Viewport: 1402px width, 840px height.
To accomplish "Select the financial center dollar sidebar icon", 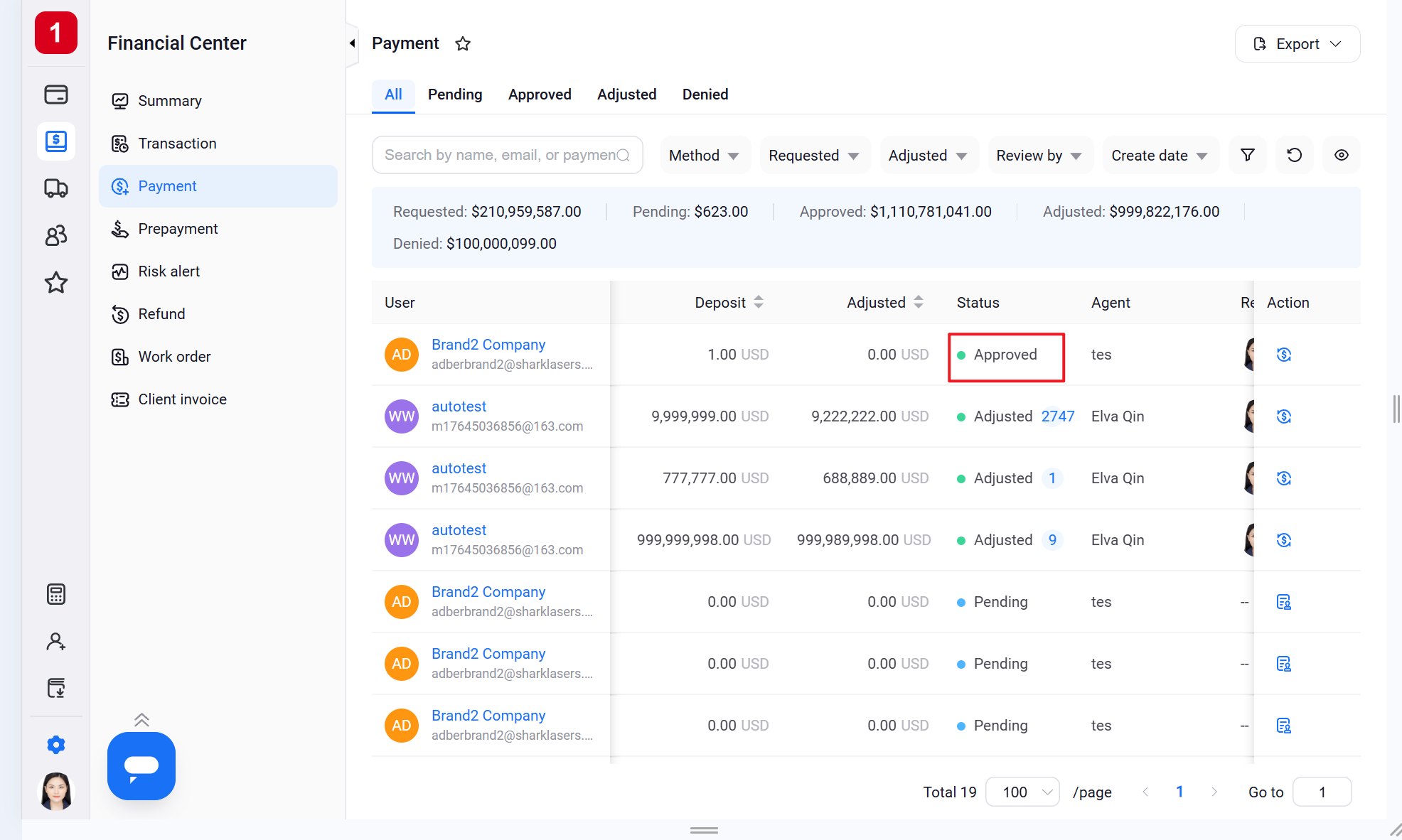I will pos(56,141).
